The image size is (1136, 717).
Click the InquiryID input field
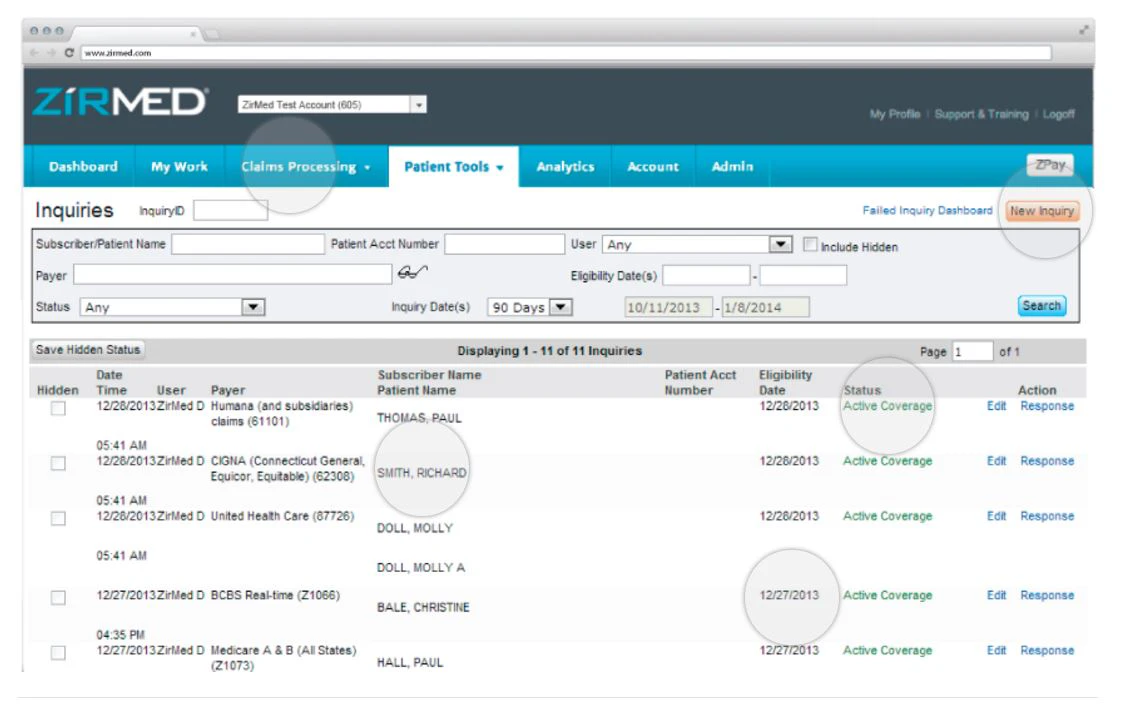230,210
